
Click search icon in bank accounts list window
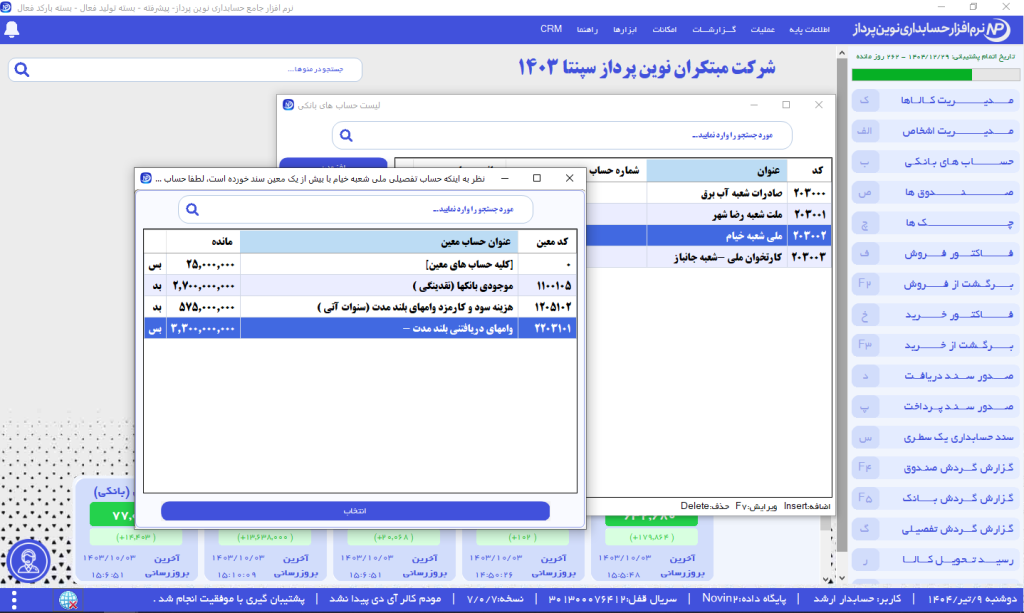(346, 135)
